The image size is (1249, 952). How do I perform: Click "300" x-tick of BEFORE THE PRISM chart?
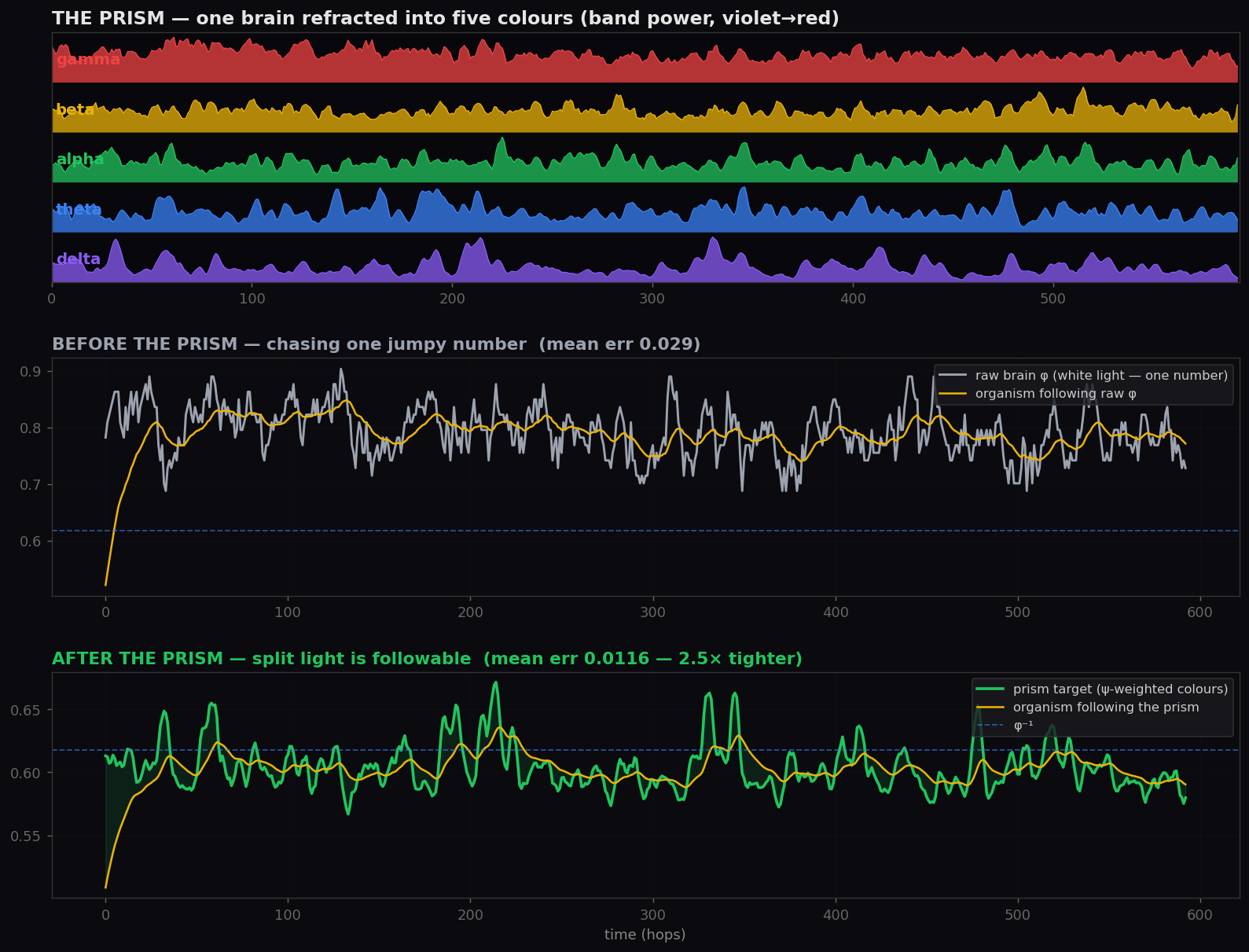tap(652, 612)
